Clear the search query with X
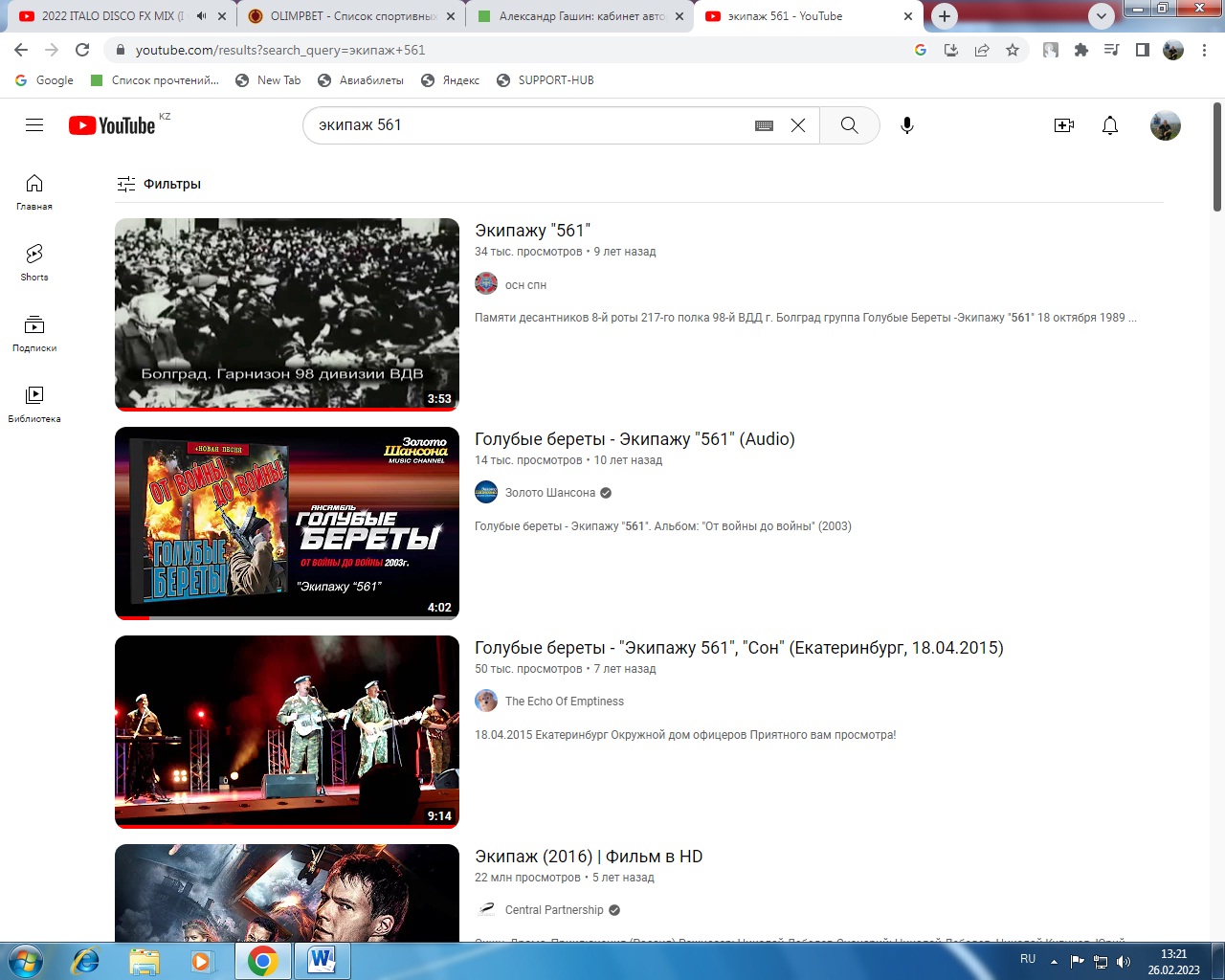1225x980 pixels. coord(798,125)
